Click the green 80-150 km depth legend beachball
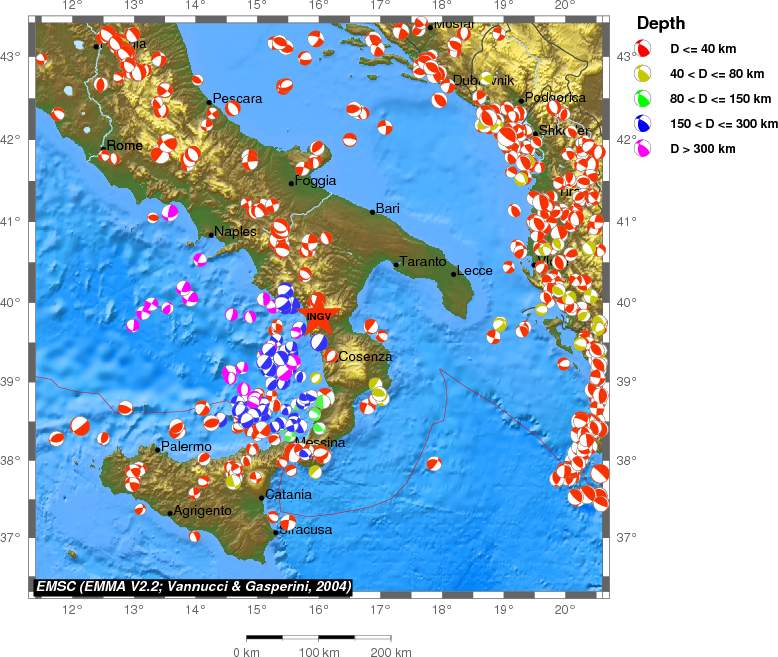Image resolution: width=778 pixels, height=657 pixels. 643,98
